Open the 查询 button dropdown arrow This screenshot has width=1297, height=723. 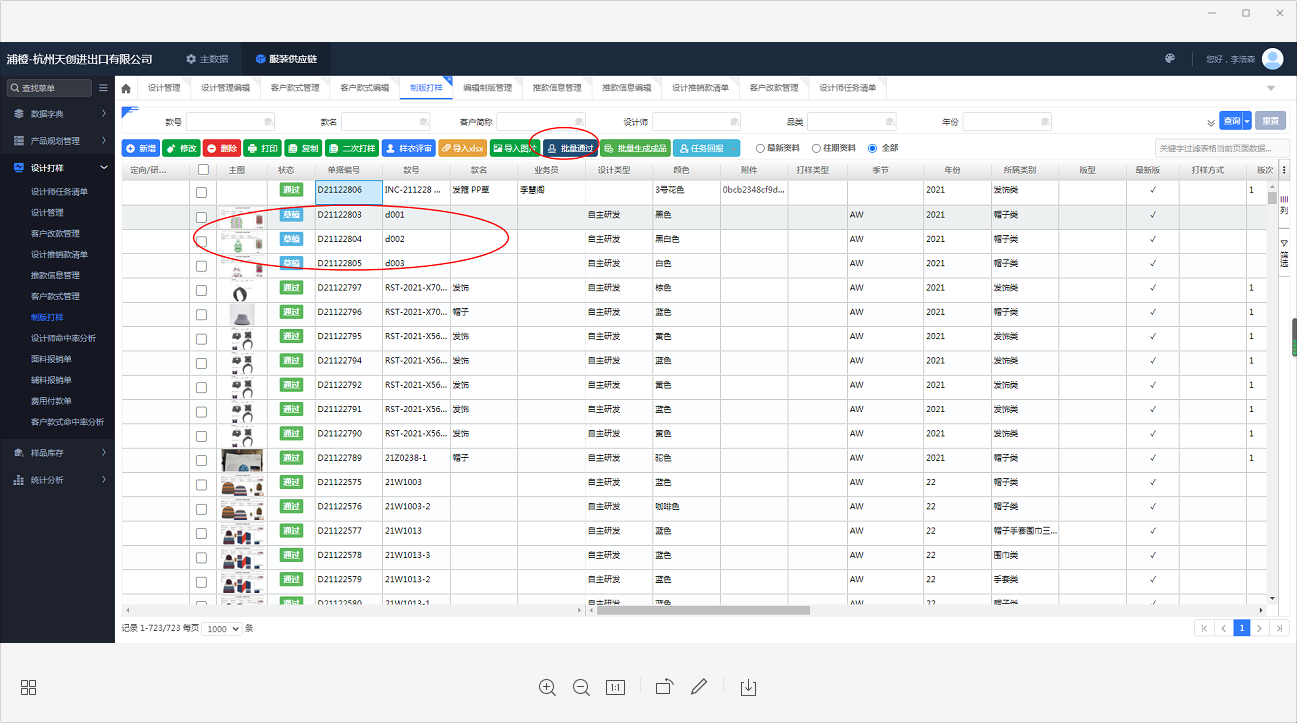(x=1247, y=121)
